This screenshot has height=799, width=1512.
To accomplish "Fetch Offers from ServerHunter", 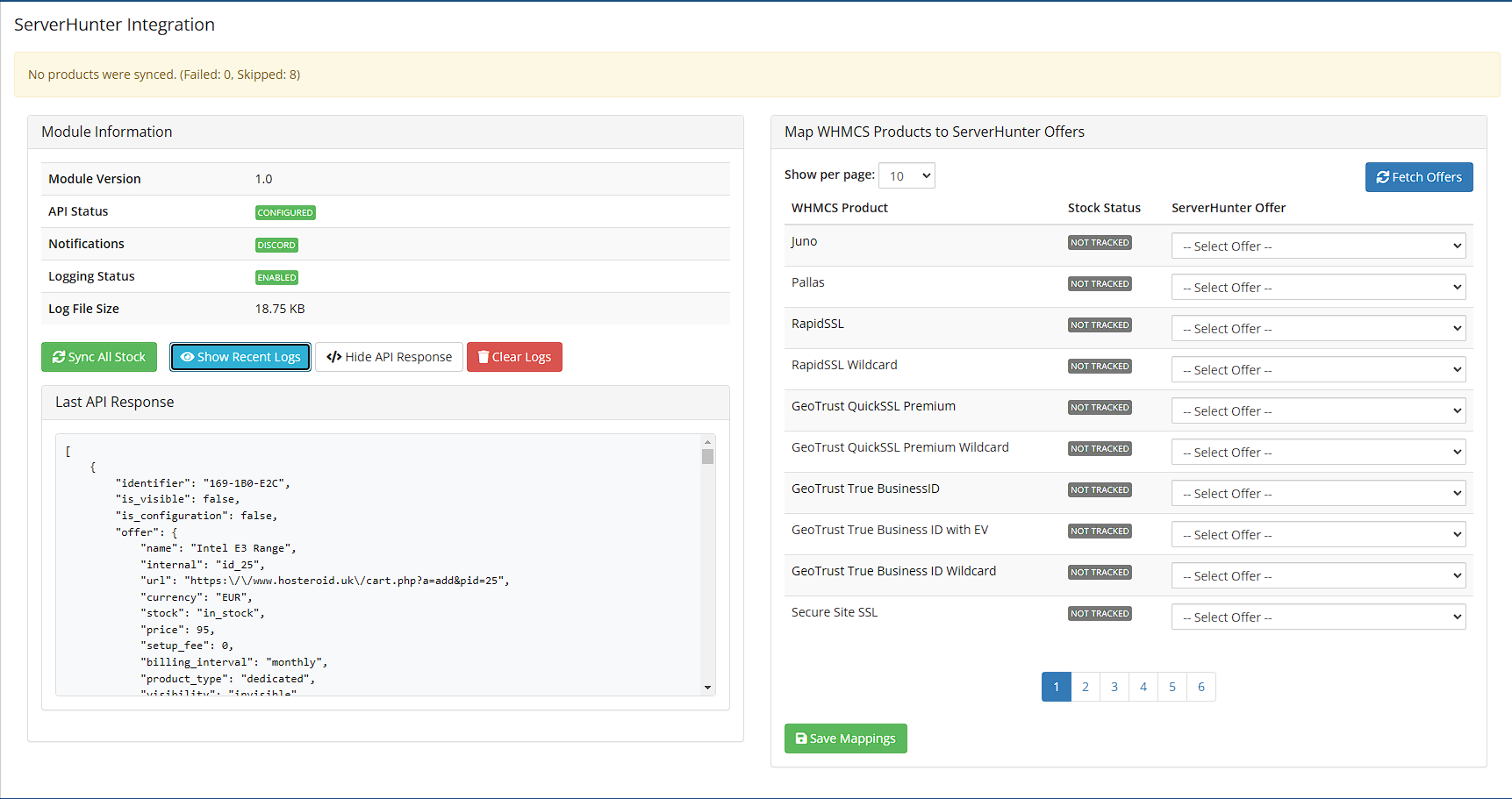I will pyautogui.click(x=1419, y=177).
